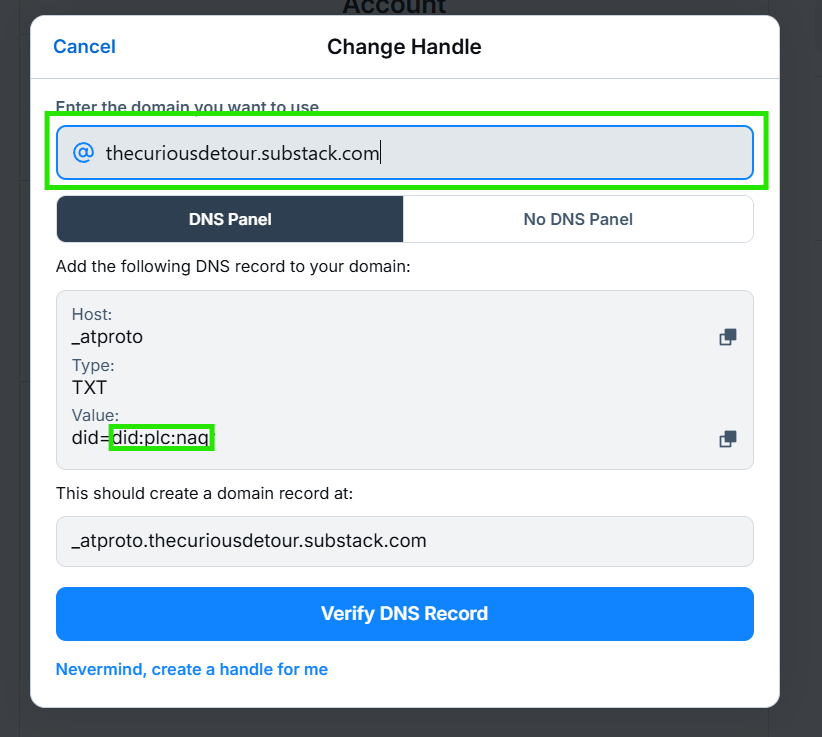
Task: Toggle the DNS Panel option on
Action: tap(229, 218)
